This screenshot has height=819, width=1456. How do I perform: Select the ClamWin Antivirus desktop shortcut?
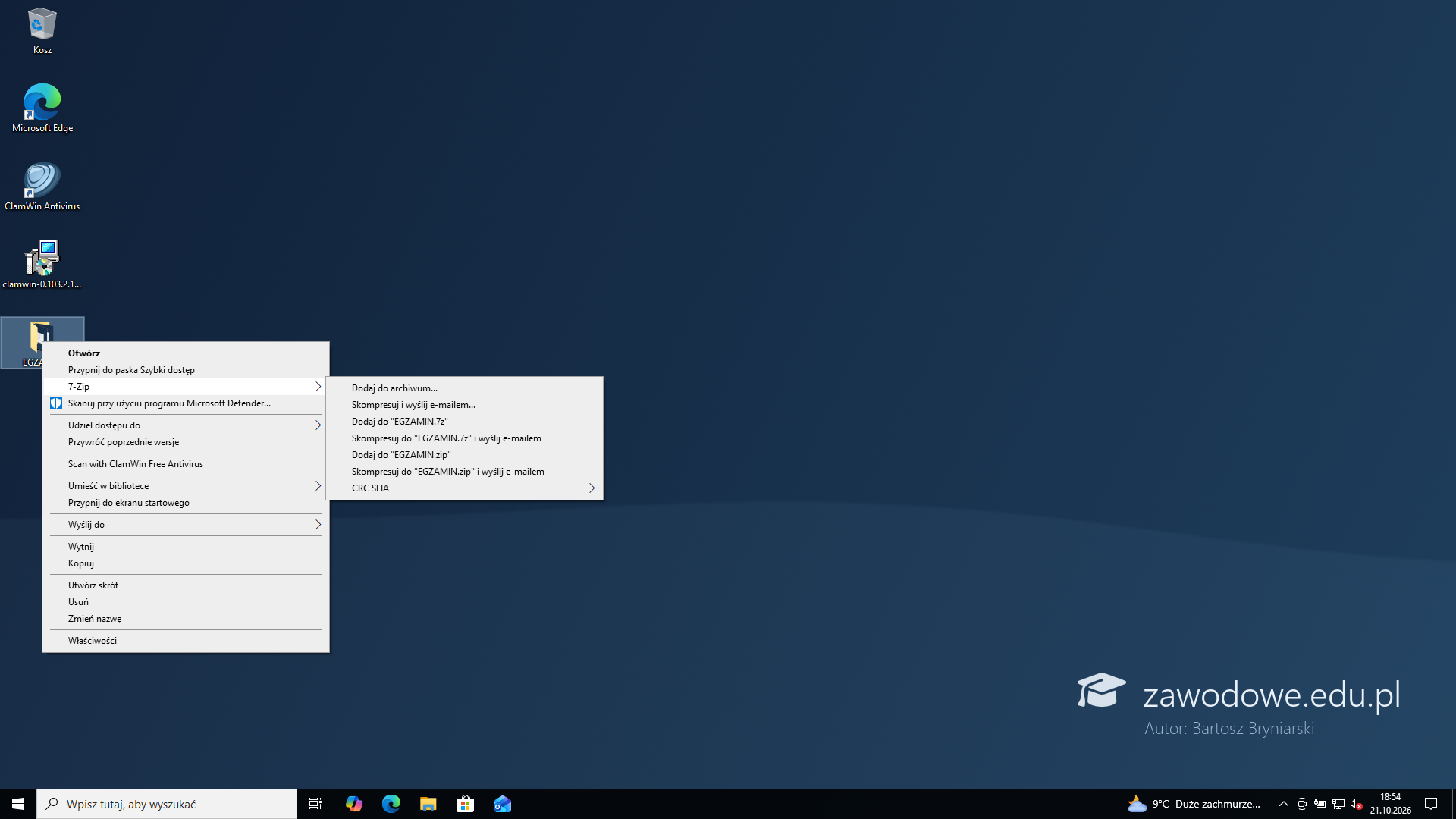(x=42, y=186)
